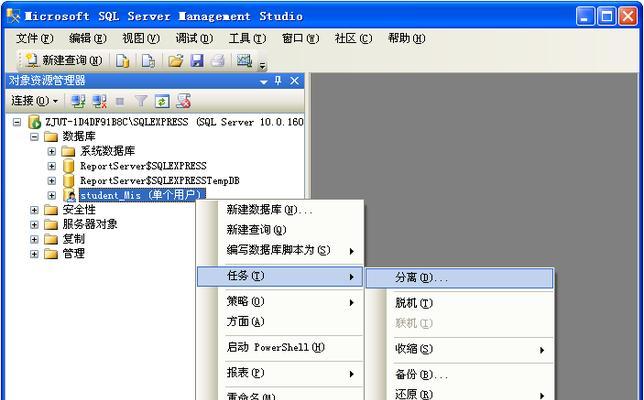Click the Activity Monitor toolbar icon
This screenshot has height=400, width=644.
(244, 60)
